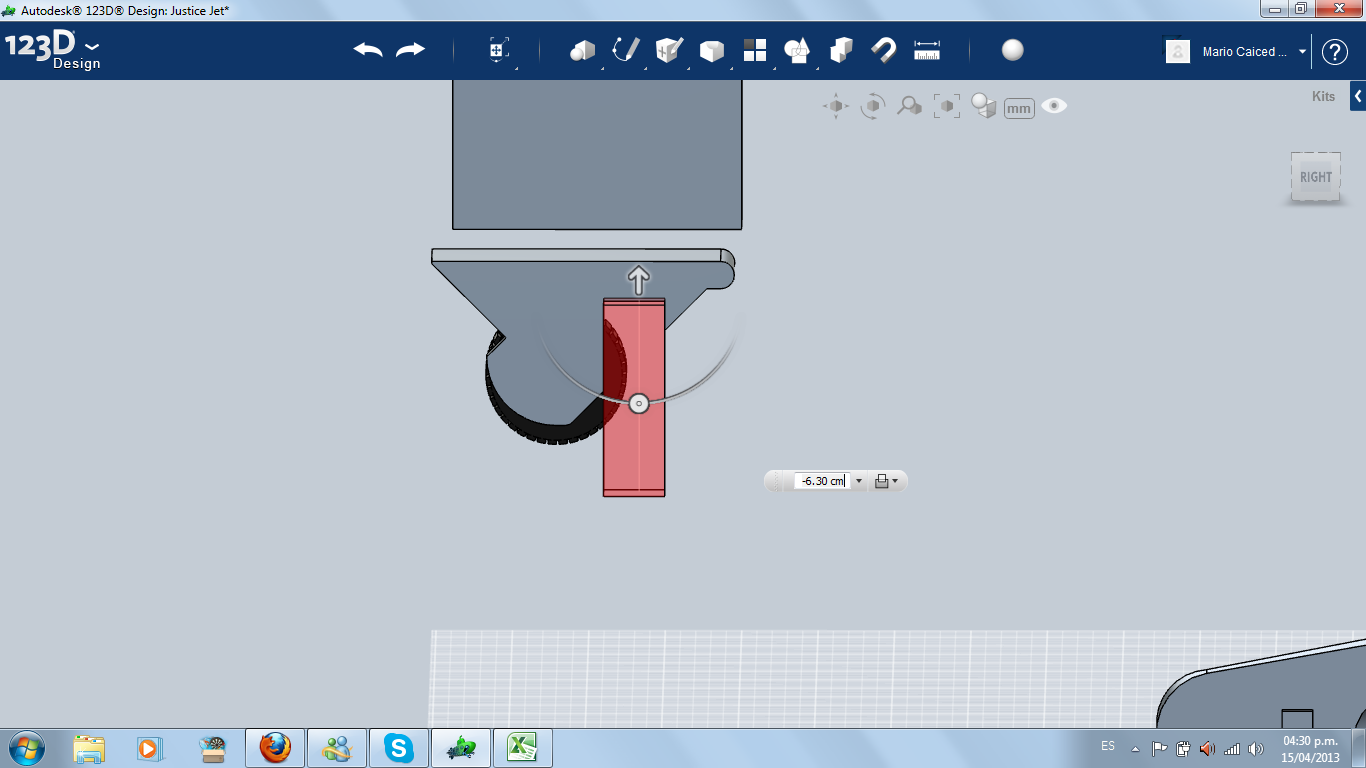Open the dropdown arrow beside distance value
The image size is (1366, 768).
(x=859, y=481)
